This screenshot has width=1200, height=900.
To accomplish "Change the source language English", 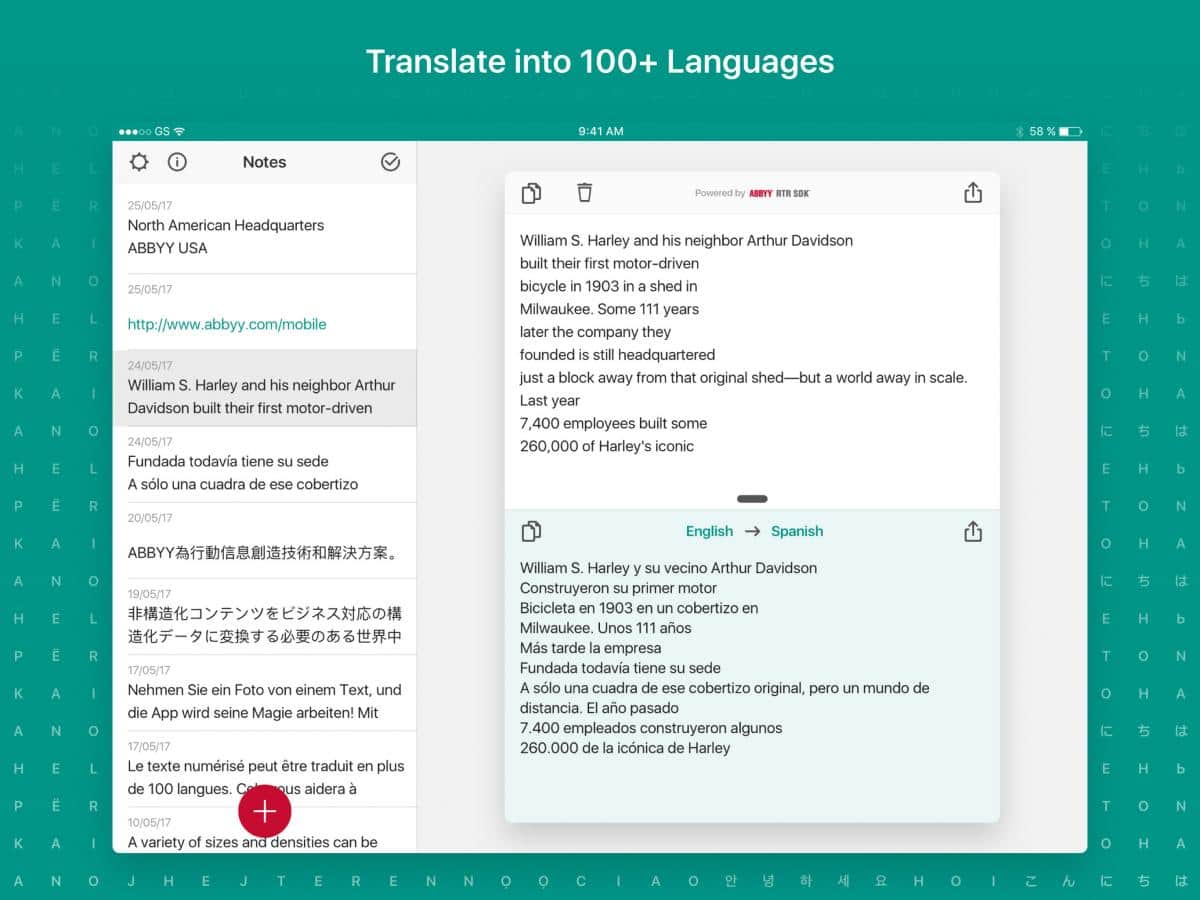I will tap(709, 531).
